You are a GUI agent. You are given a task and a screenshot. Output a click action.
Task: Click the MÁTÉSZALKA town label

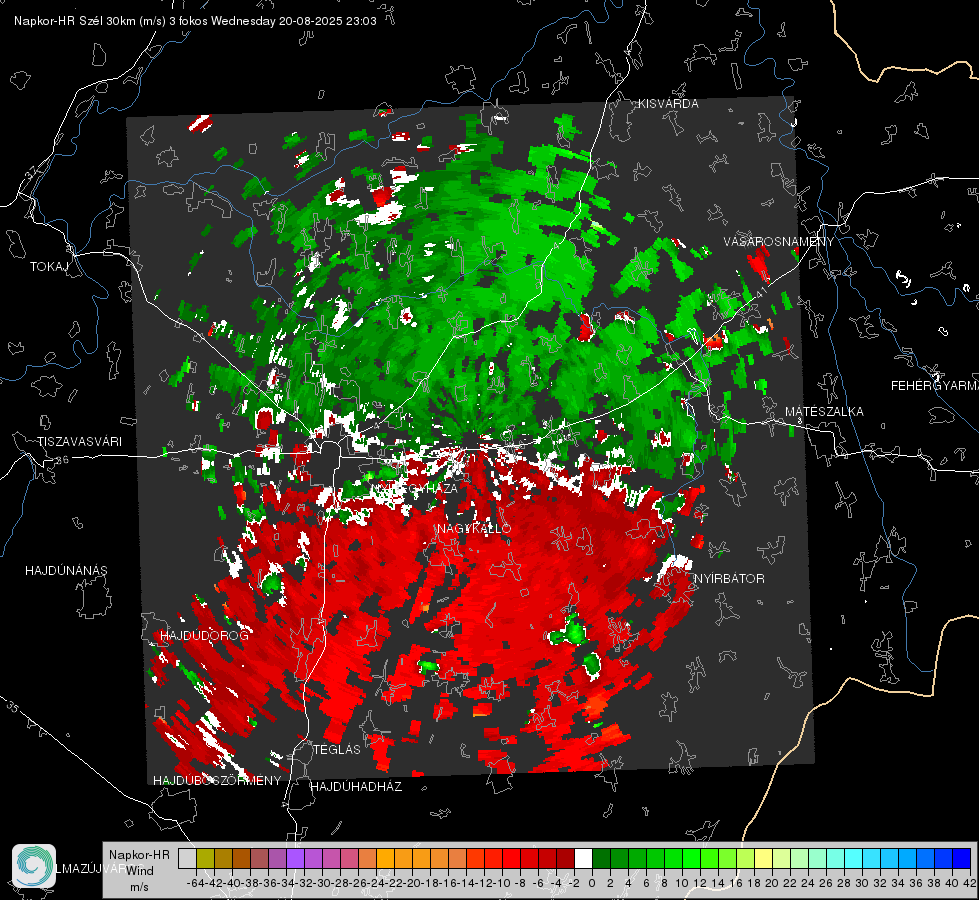pos(824,412)
